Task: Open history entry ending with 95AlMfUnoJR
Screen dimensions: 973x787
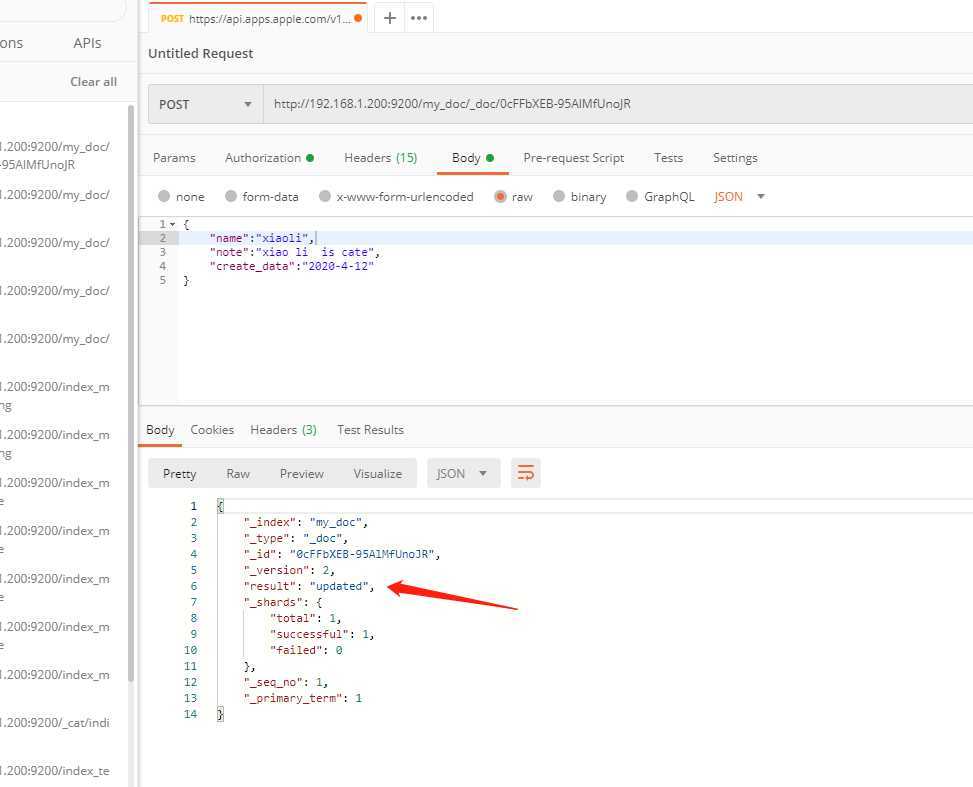Action: point(55,155)
